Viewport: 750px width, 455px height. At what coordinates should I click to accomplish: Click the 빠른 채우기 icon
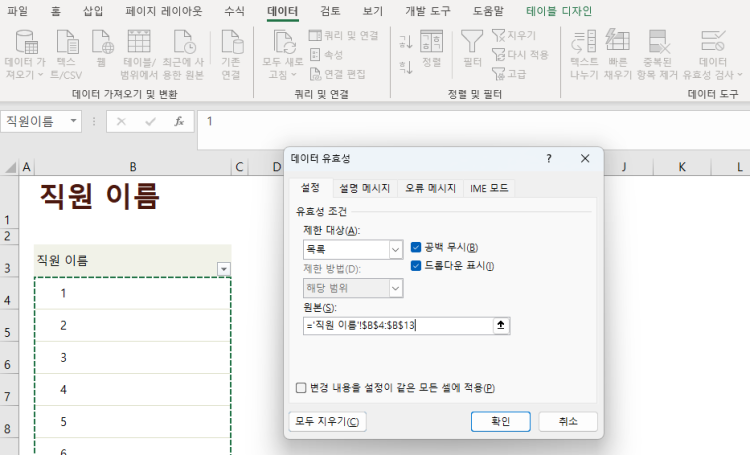click(618, 40)
